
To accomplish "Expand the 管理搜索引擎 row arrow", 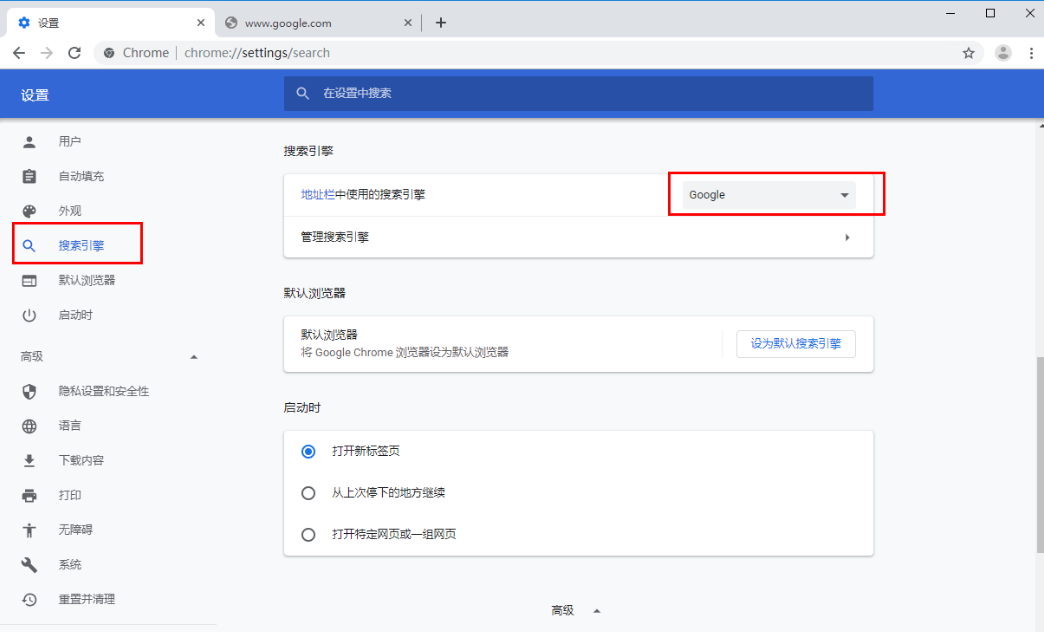I will pos(847,237).
